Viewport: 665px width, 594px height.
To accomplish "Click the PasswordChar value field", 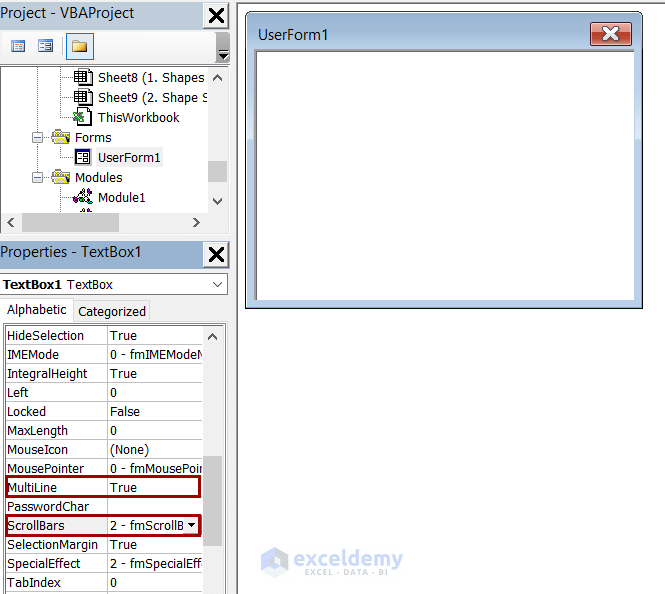I will pos(155,507).
